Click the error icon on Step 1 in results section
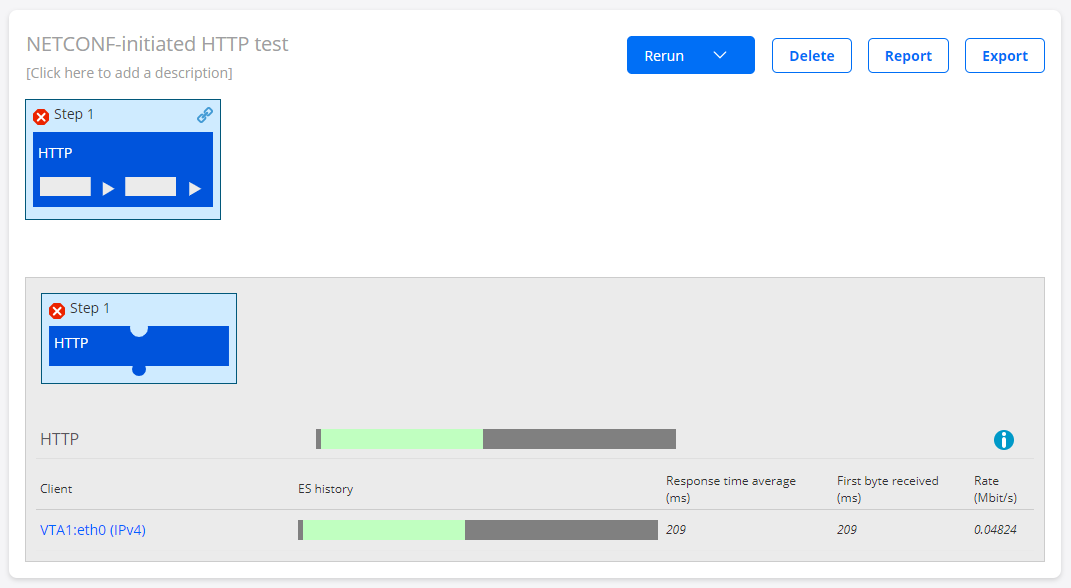The image size is (1071, 588). tap(57, 310)
